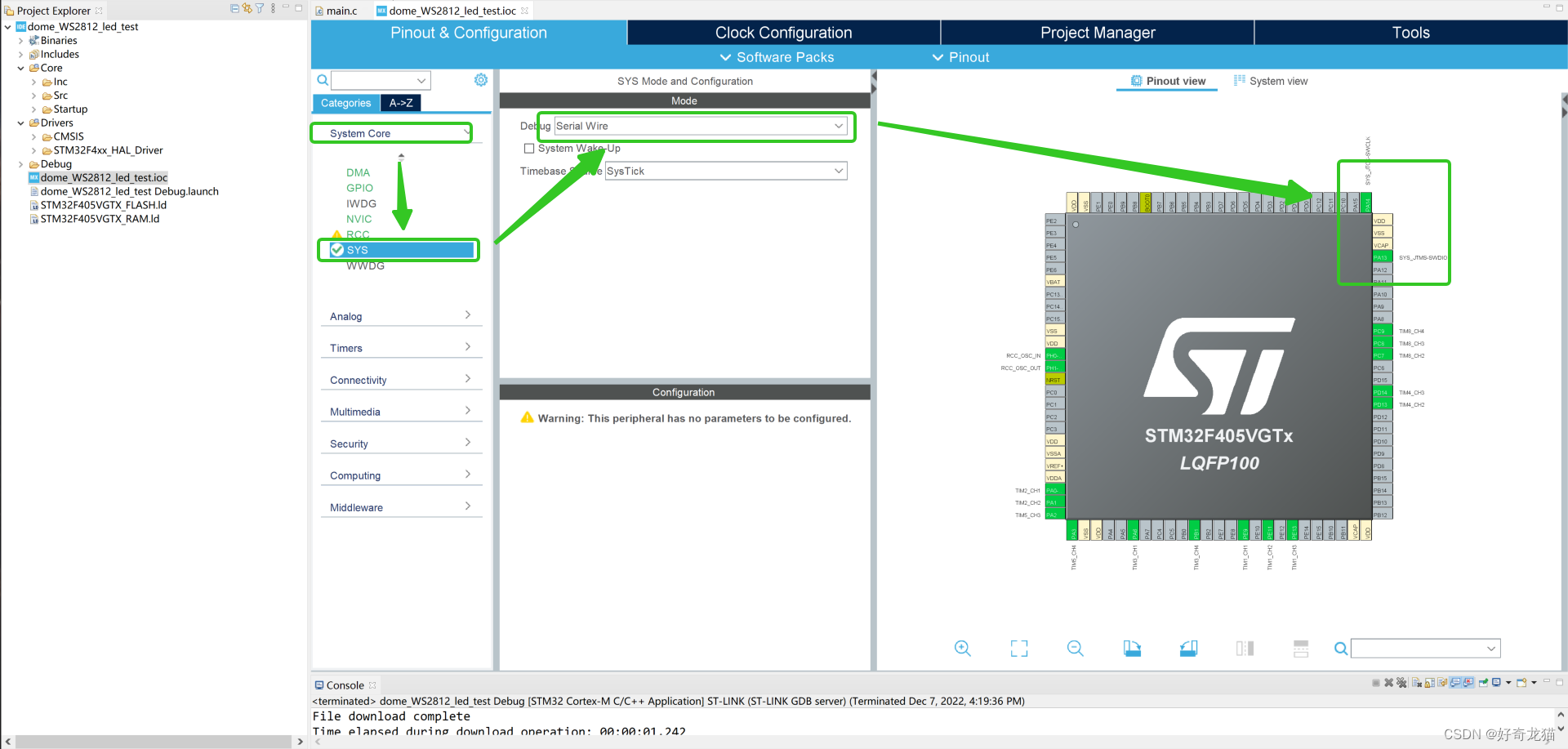1568x749 pixels.
Task: Click the Display Selected Console icon
Action: click(1497, 683)
